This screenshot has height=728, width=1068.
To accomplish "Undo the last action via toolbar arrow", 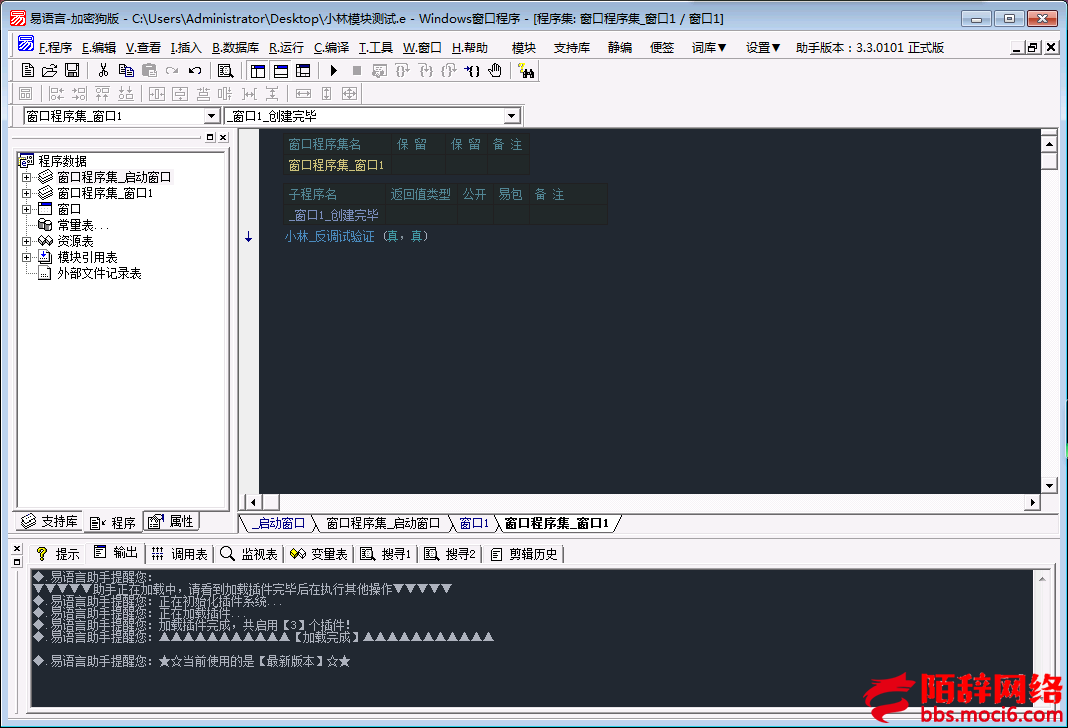I will click(195, 70).
